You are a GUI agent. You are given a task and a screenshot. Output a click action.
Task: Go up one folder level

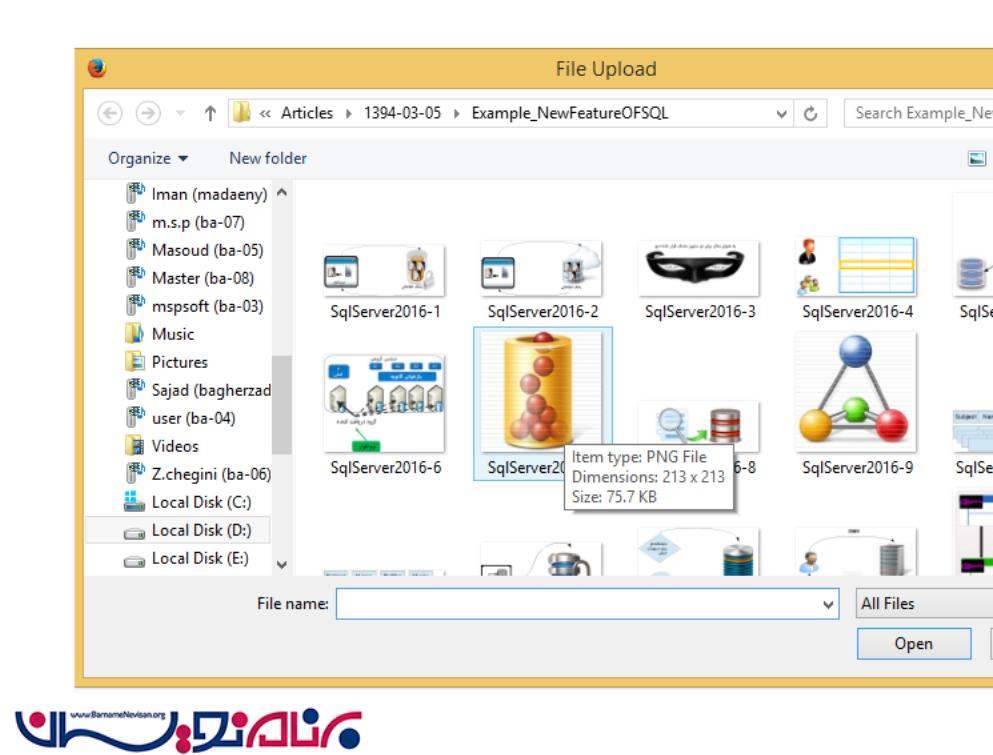point(210,113)
